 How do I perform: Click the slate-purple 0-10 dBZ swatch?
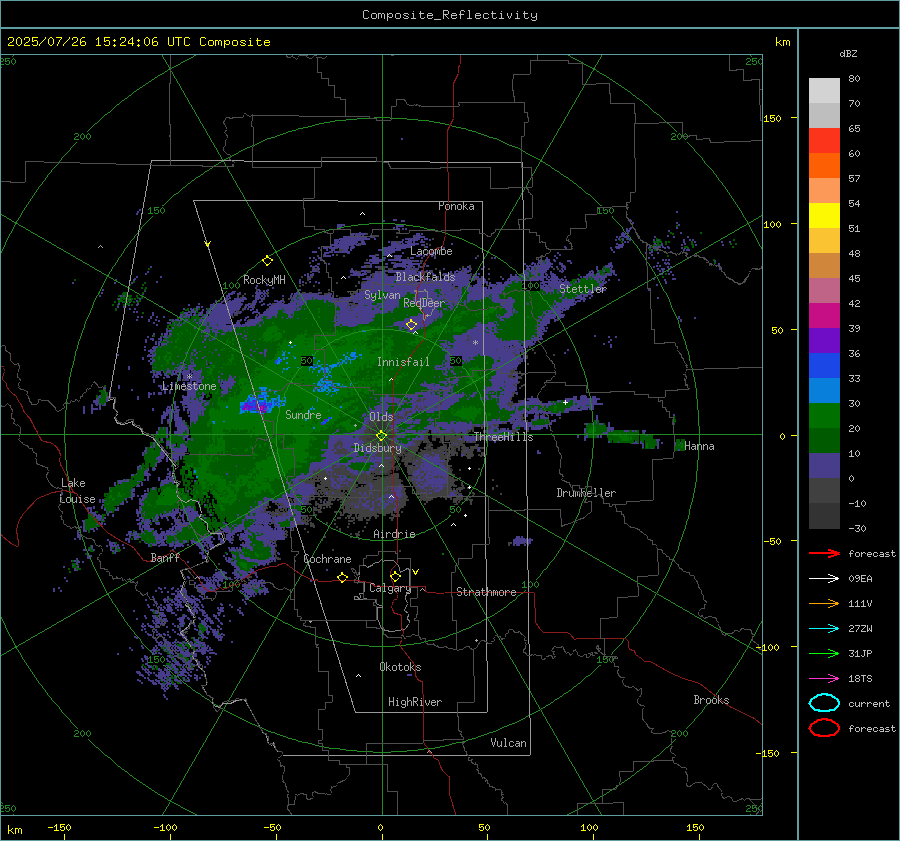tap(824, 466)
